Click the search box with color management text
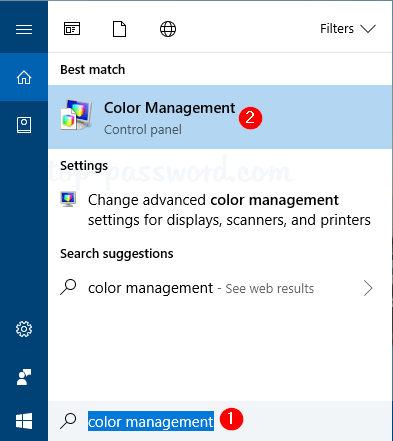The height and width of the screenshot is (441, 393). pyautogui.click(x=220, y=421)
